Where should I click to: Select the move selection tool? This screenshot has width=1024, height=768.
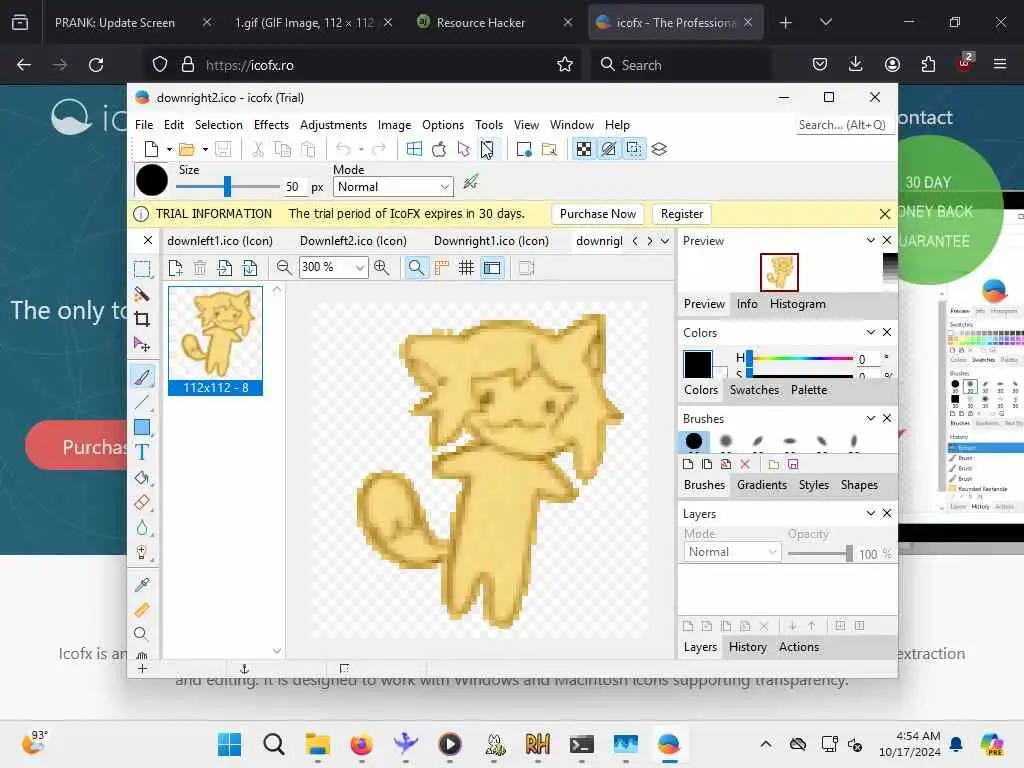pyautogui.click(x=142, y=344)
